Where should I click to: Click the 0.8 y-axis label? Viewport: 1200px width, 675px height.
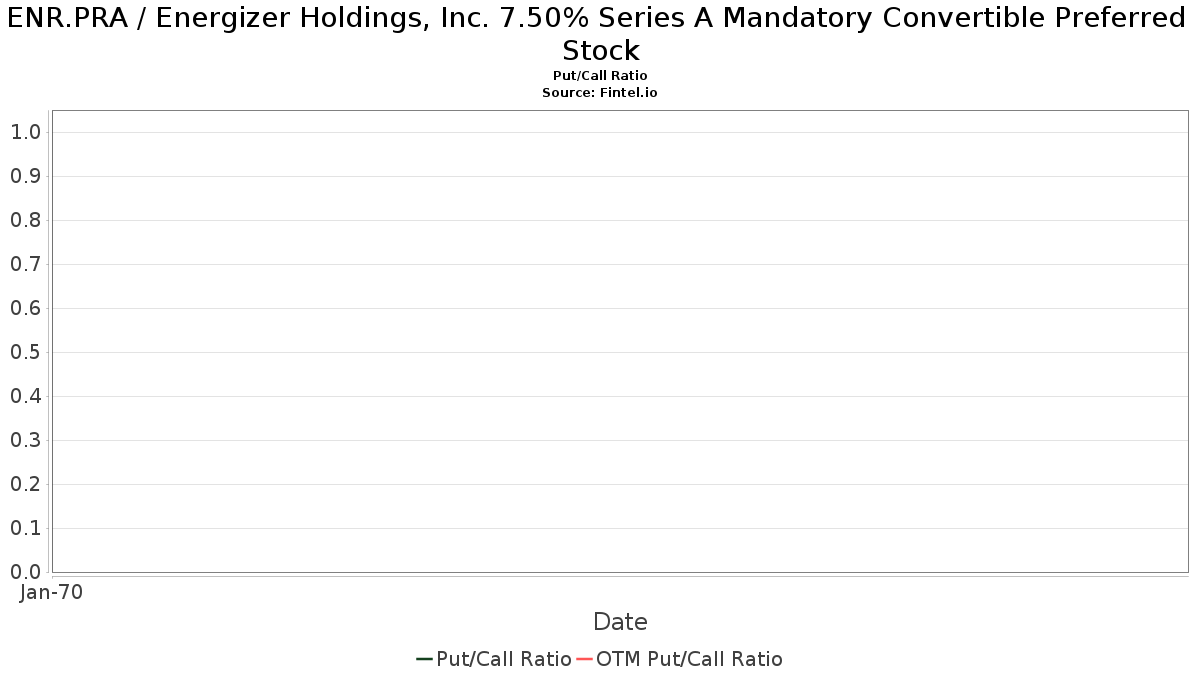tap(26, 220)
